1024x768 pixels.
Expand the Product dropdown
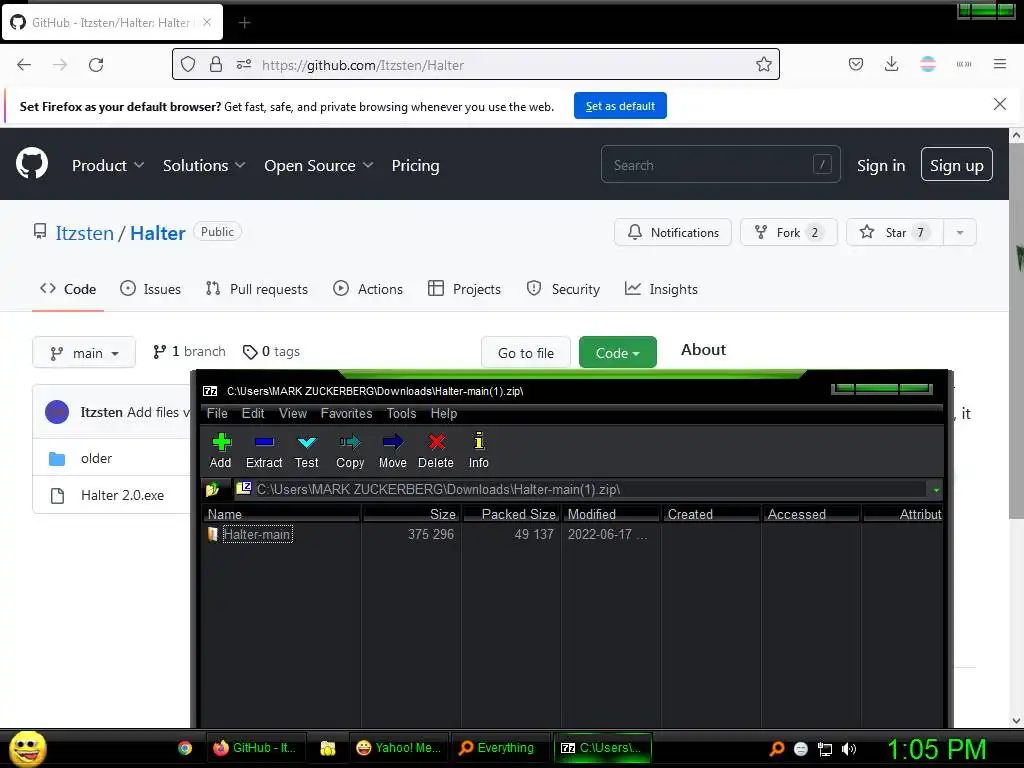(x=108, y=165)
